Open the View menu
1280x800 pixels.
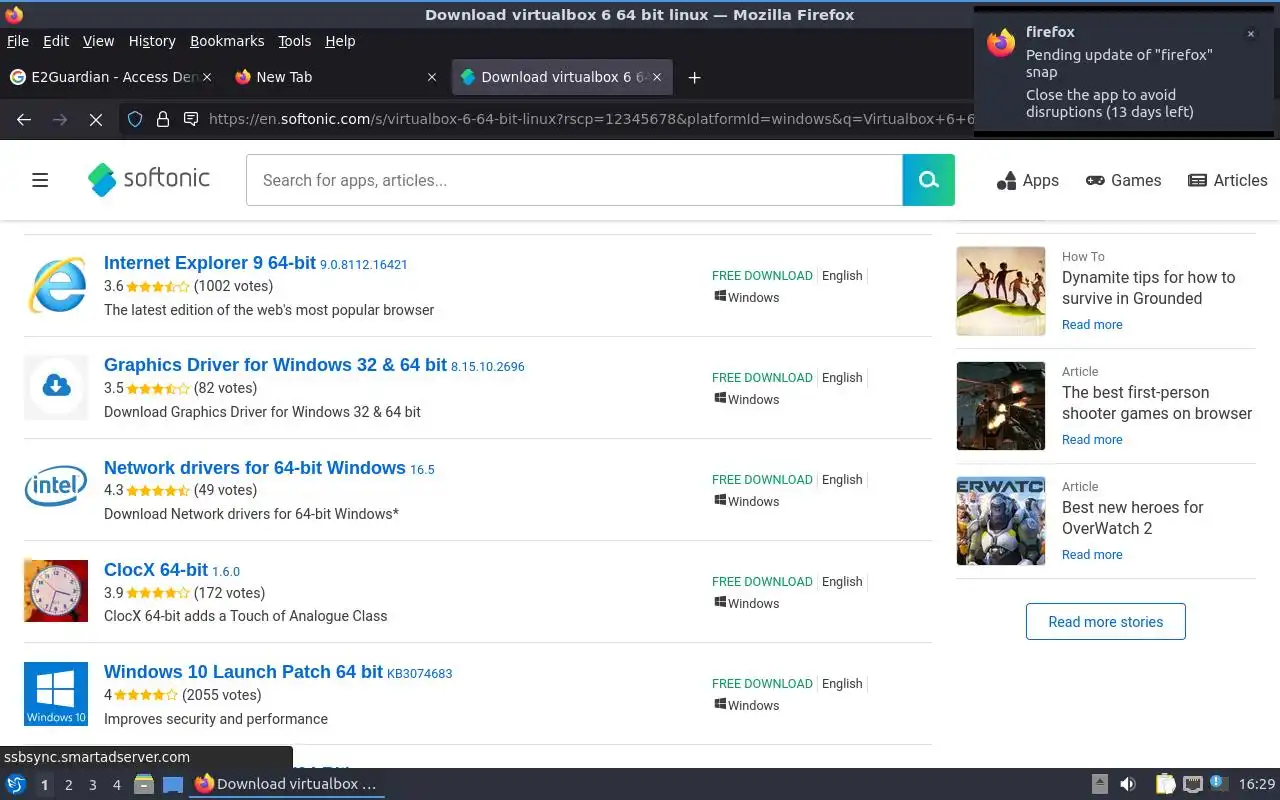[x=98, y=41]
